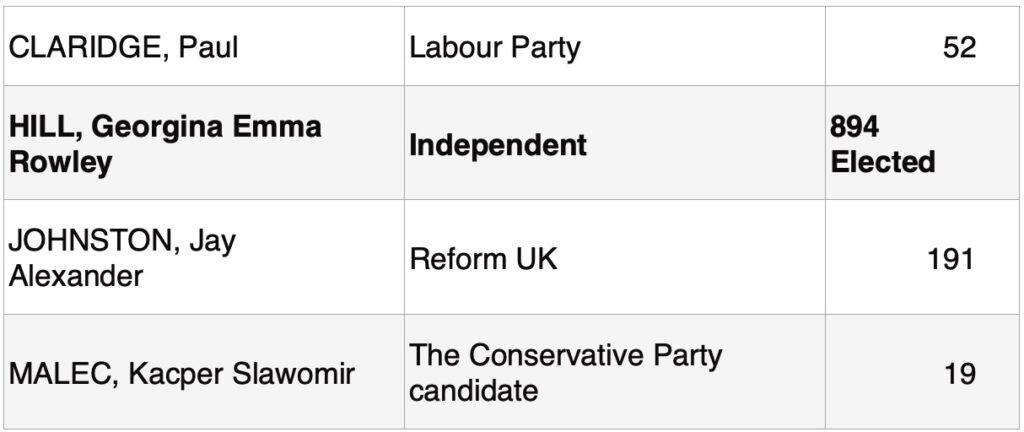This screenshot has width=1024, height=432.
Task: Click the word Elected in results
Action: (882, 161)
